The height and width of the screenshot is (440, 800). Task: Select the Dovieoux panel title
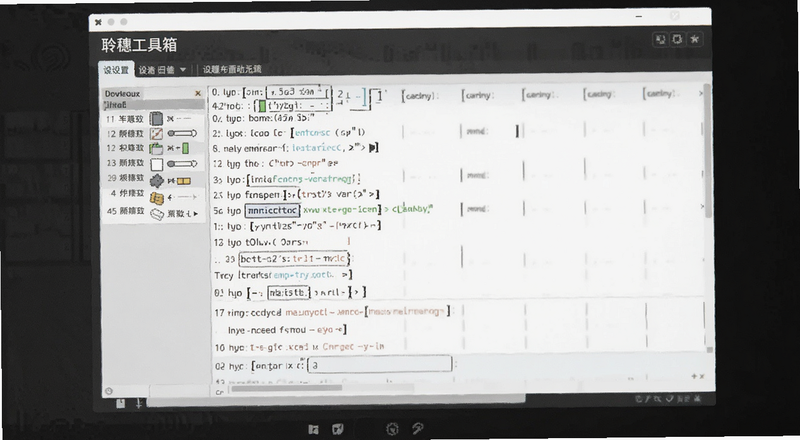tap(122, 94)
